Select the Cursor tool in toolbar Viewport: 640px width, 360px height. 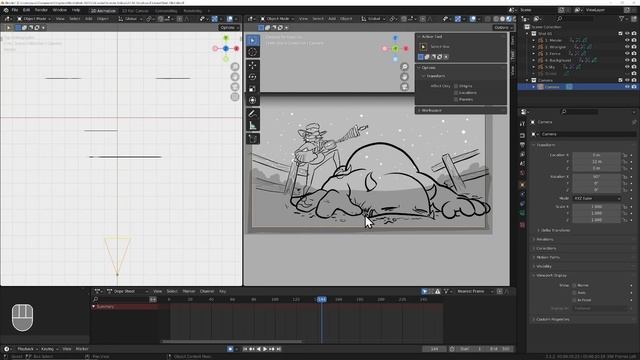pos(253,52)
